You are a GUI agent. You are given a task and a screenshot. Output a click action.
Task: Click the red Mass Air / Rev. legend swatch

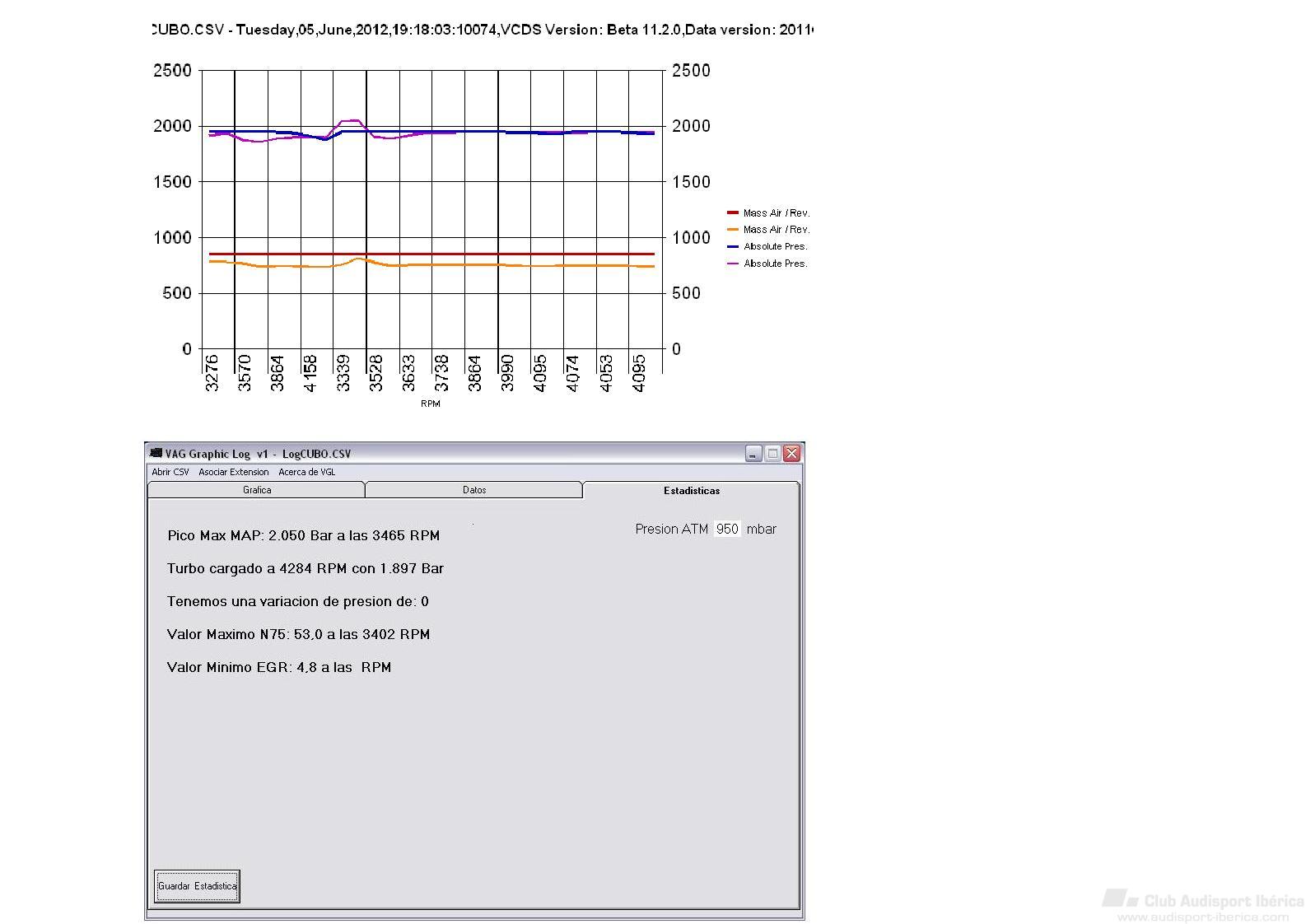click(733, 212)
